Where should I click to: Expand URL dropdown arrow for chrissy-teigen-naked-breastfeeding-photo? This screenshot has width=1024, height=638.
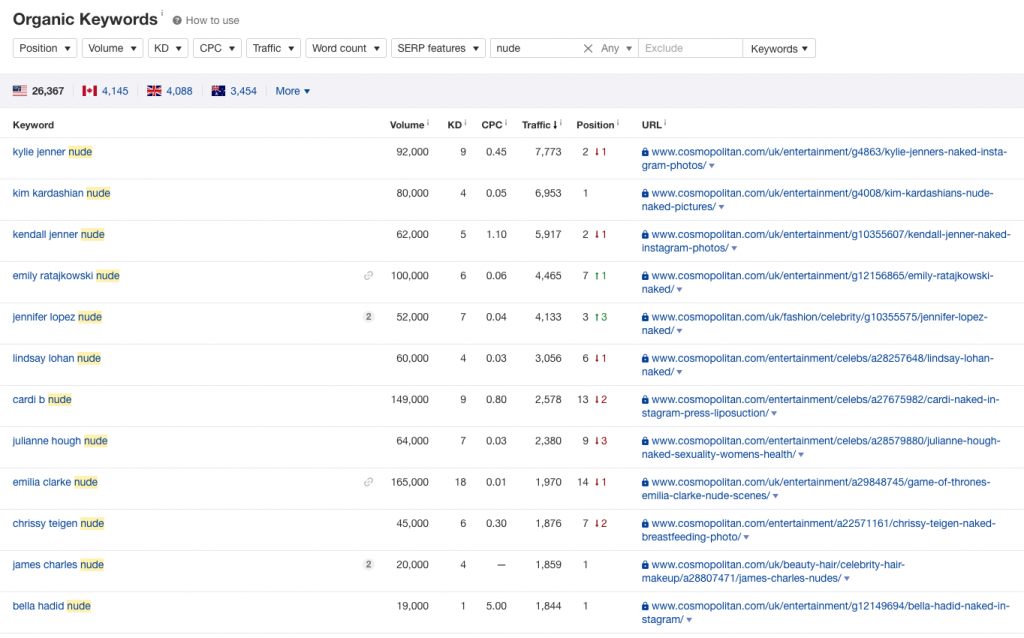tap(746, 537)
